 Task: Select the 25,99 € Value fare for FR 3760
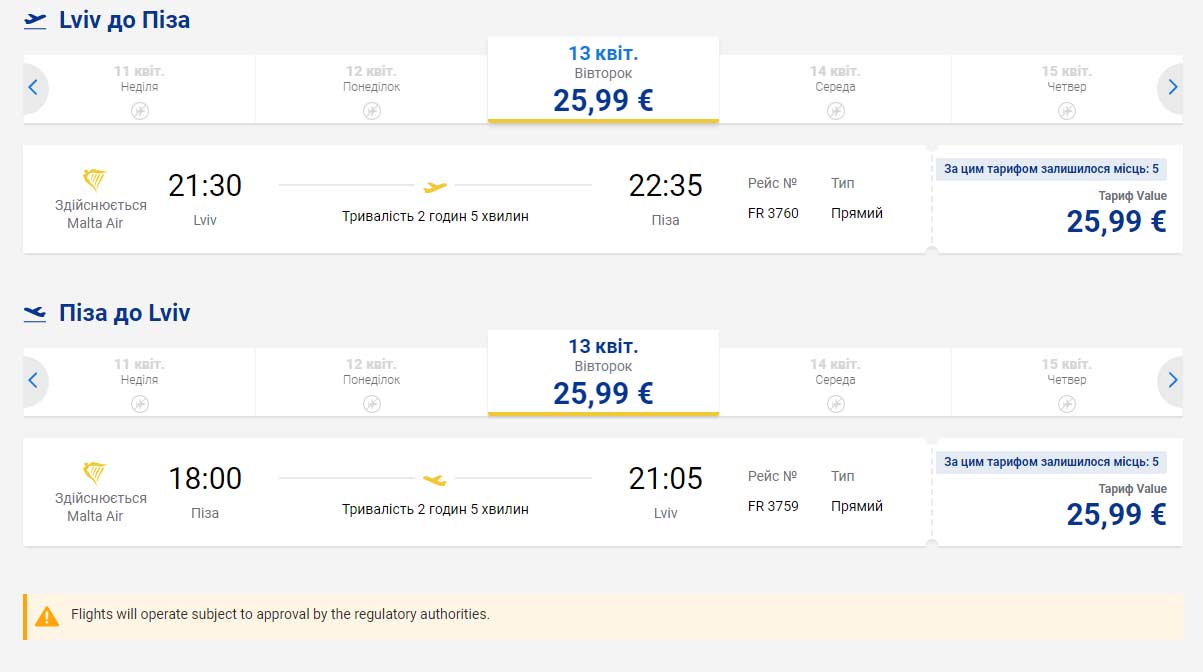(1115, 221)
